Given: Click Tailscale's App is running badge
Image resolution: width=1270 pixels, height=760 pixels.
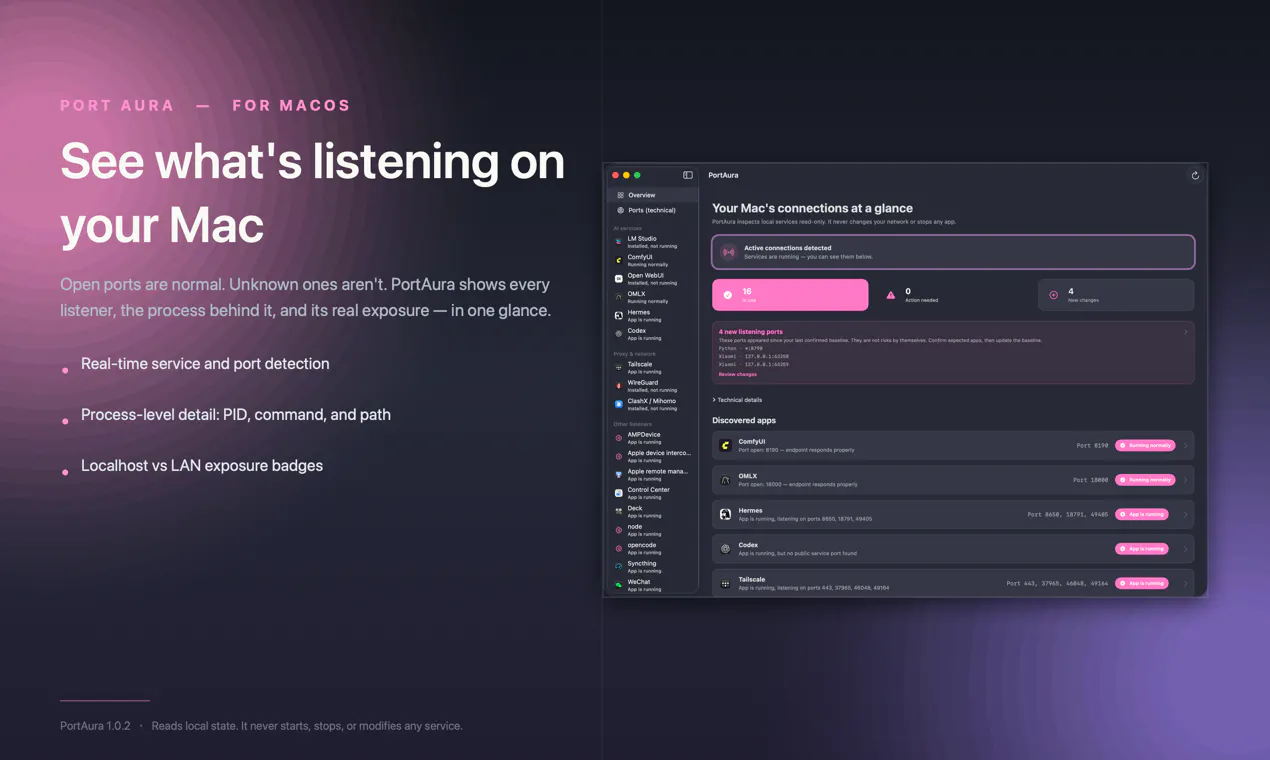Looking at the screenshot, I should click(1142, 583).
